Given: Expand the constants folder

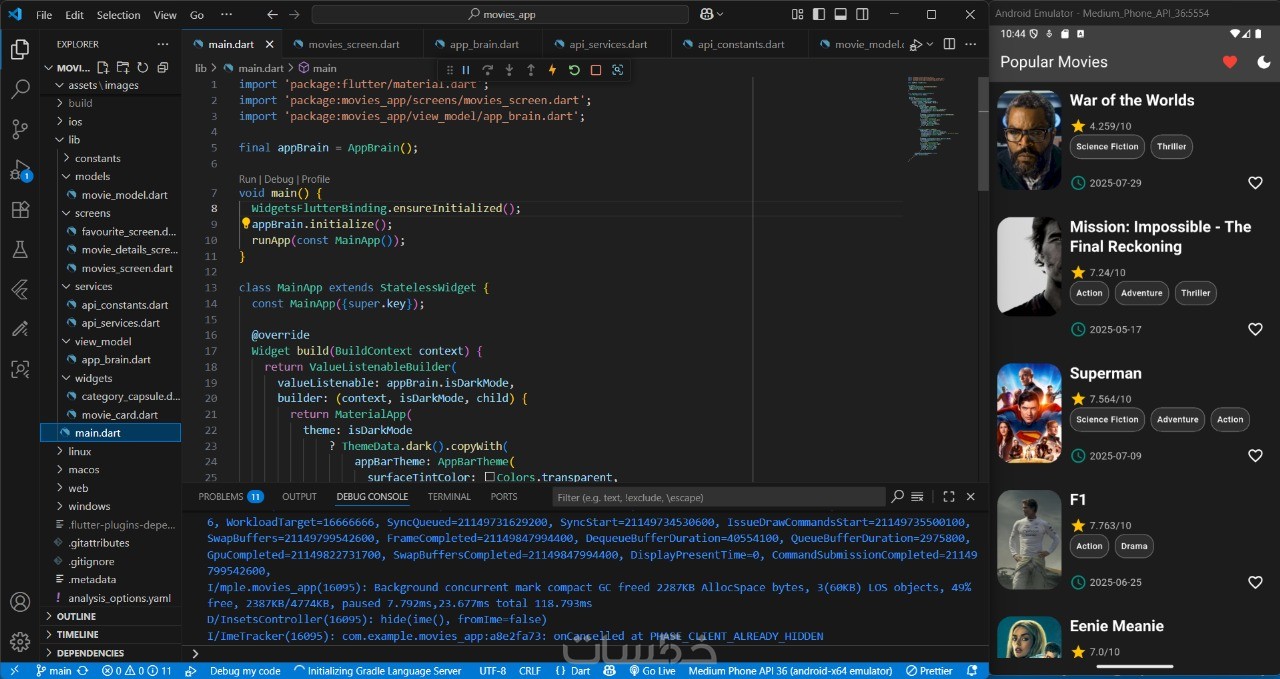Looking at the screenshot, I should [97, 158].
